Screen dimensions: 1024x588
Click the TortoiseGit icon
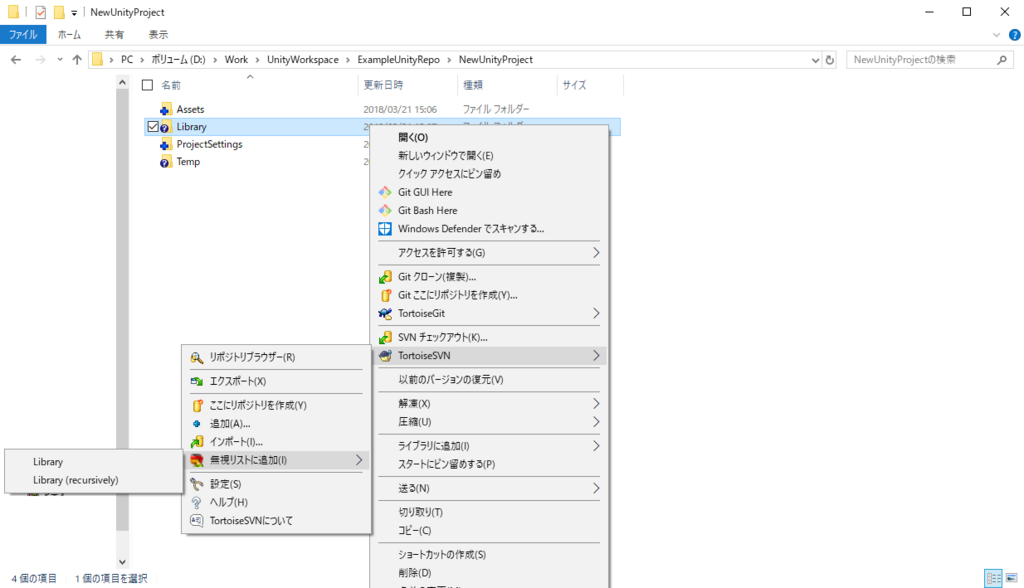tap(385, 314)
